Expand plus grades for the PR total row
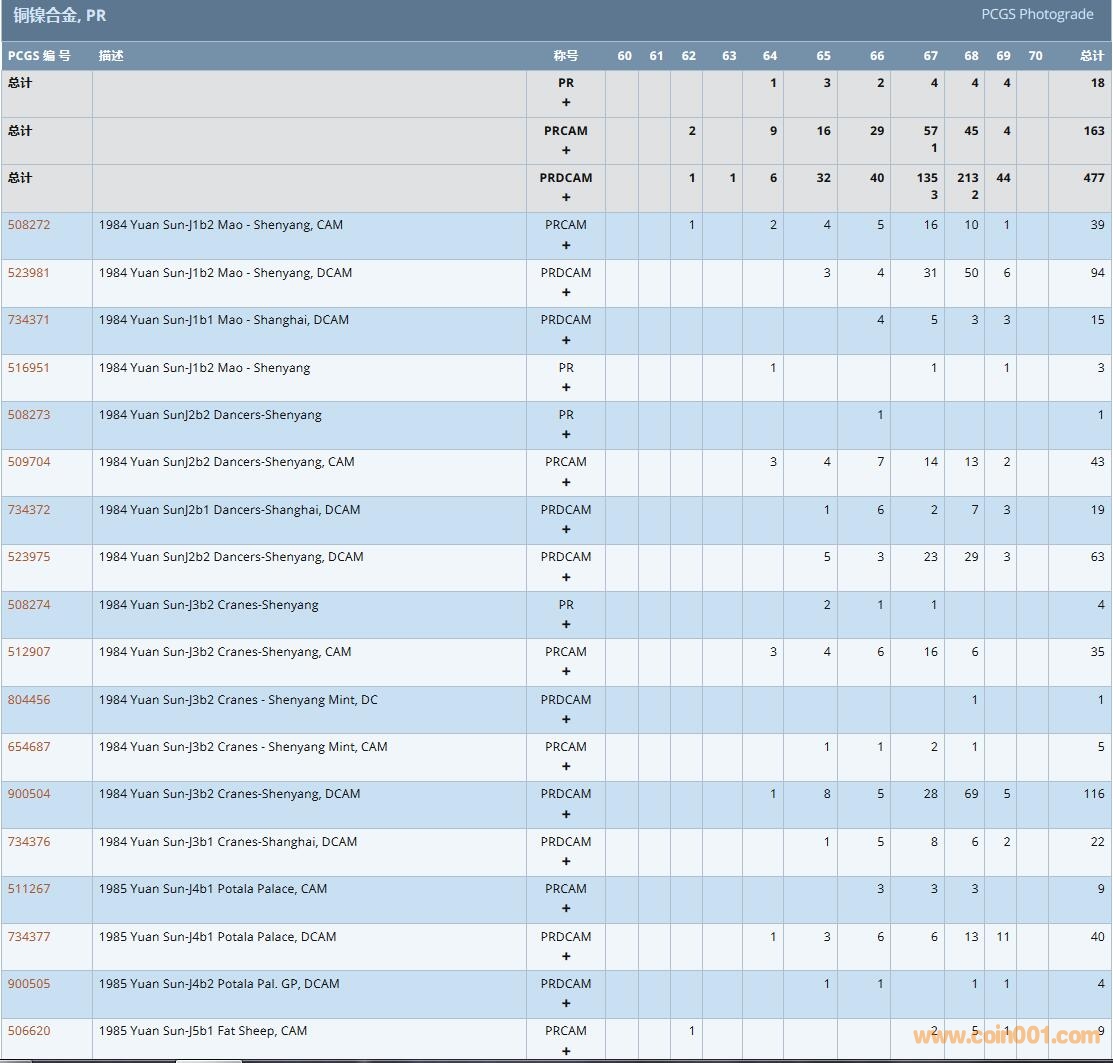Image resolution: width=1113 pixels, height=1063 pixels. click(x=566, y=103)
